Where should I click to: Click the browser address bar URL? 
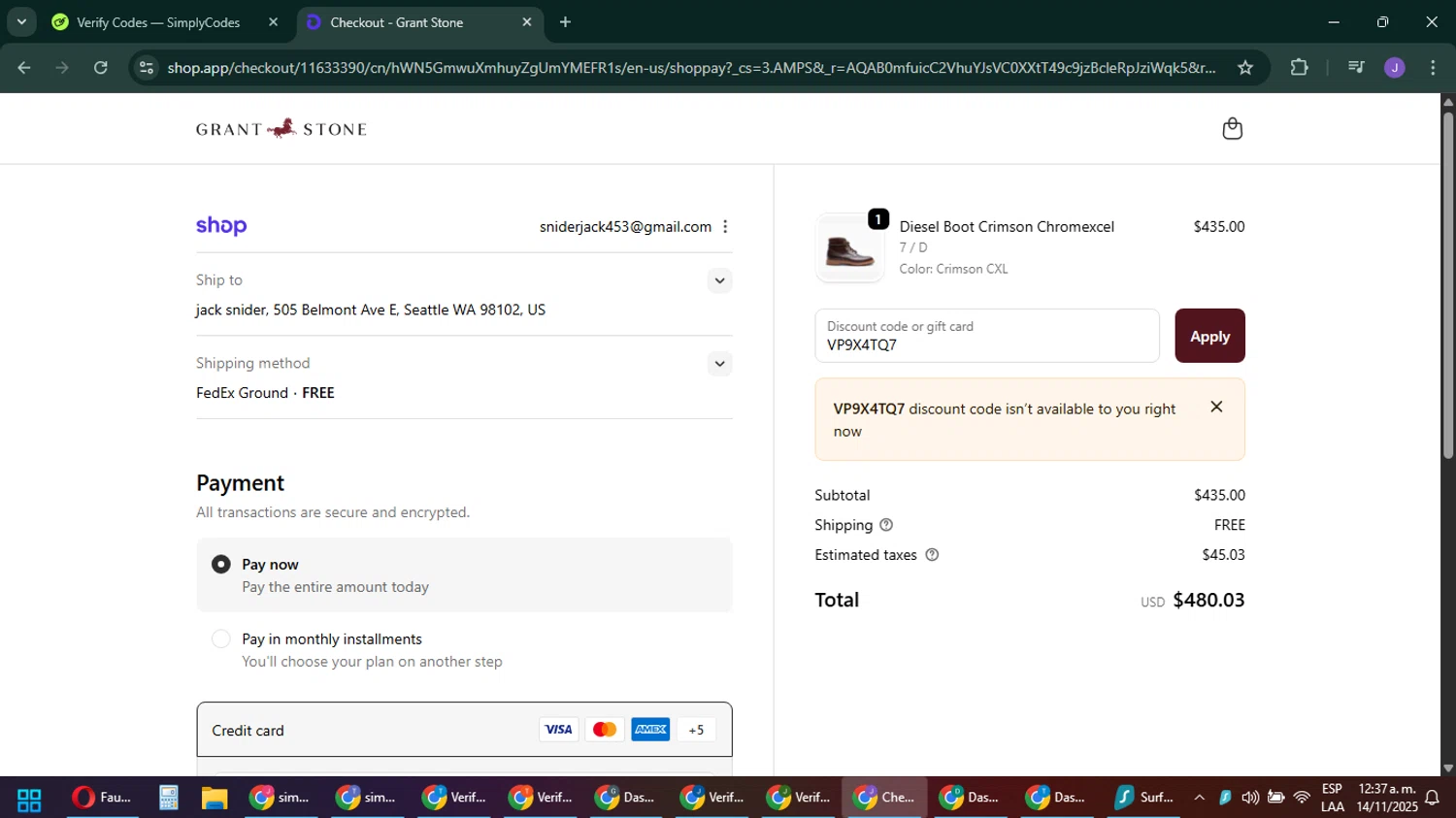tap(691, 68)
